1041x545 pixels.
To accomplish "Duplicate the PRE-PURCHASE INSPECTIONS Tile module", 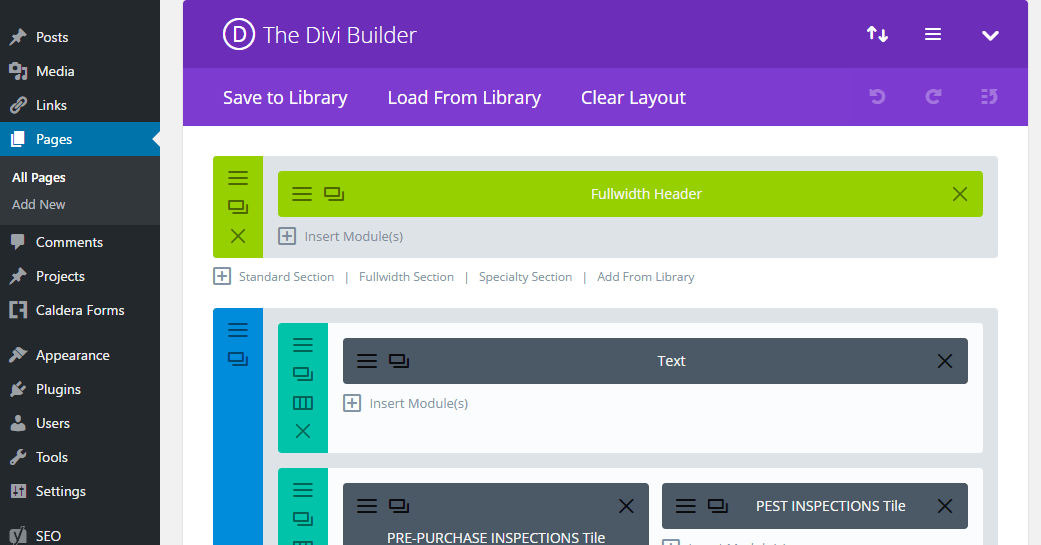I will (x=399, y=506).
